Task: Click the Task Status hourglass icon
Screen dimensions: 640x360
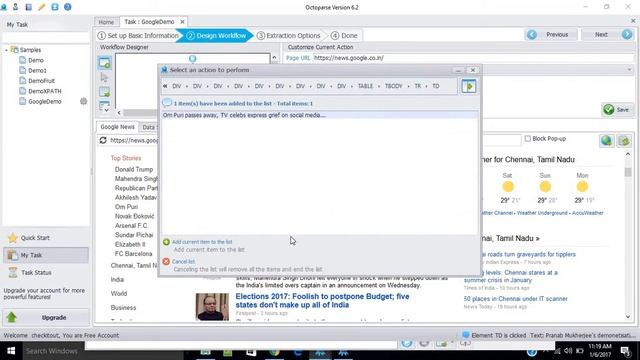Action: tap(13, 272)
